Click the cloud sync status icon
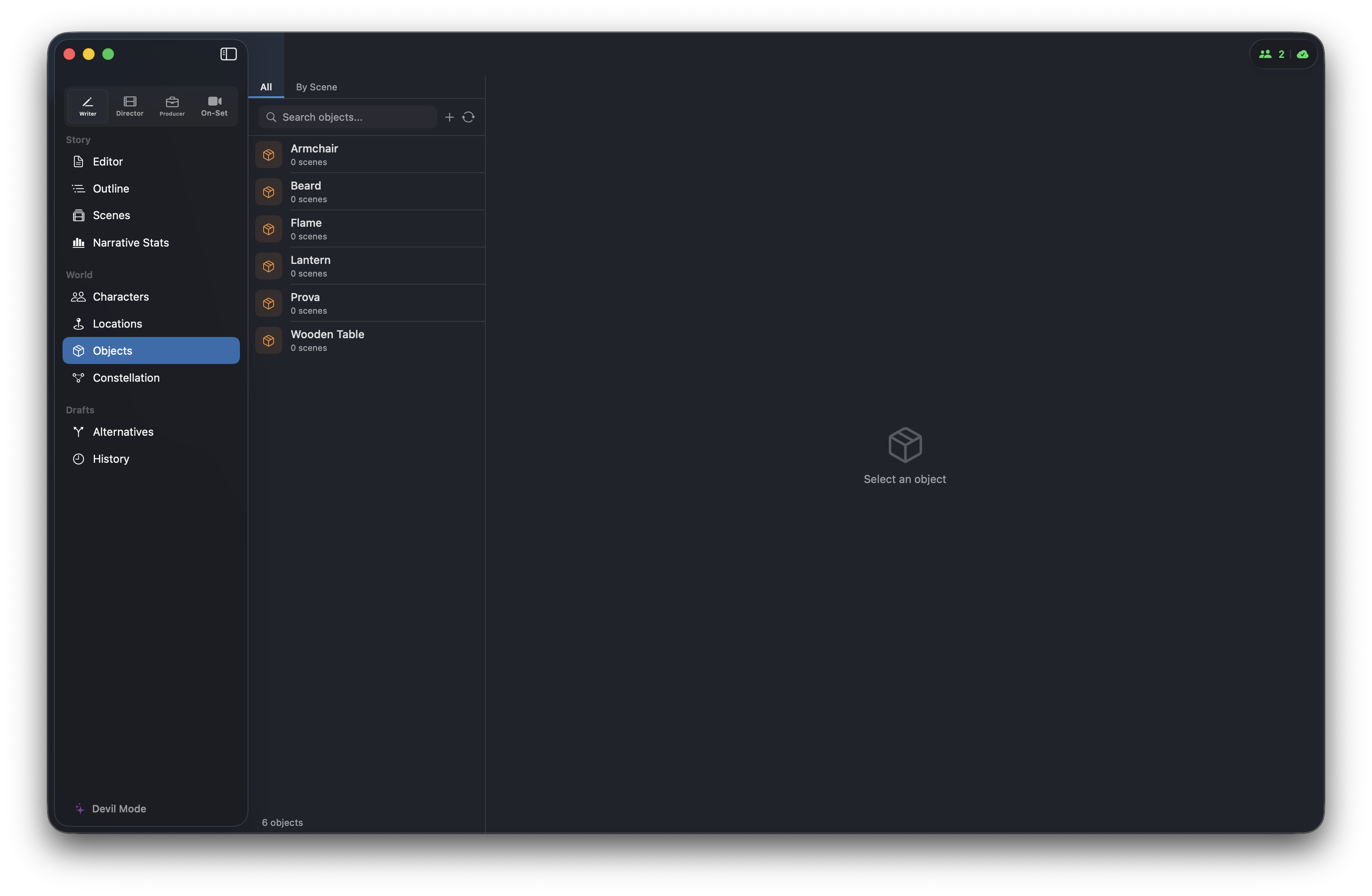 click(x=1302, y=54)
